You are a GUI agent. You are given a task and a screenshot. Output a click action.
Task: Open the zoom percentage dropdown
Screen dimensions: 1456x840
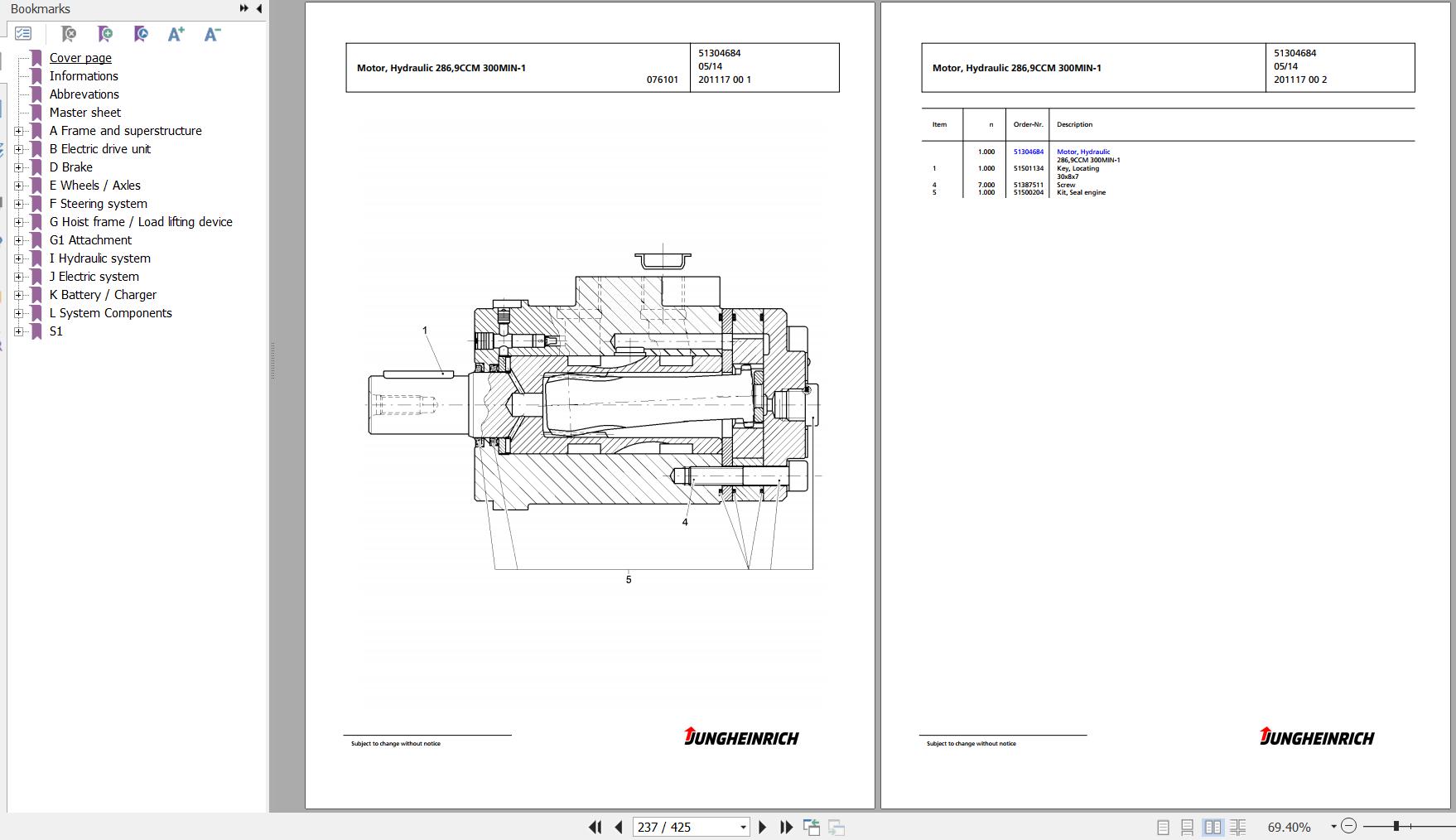(1333, 827)
